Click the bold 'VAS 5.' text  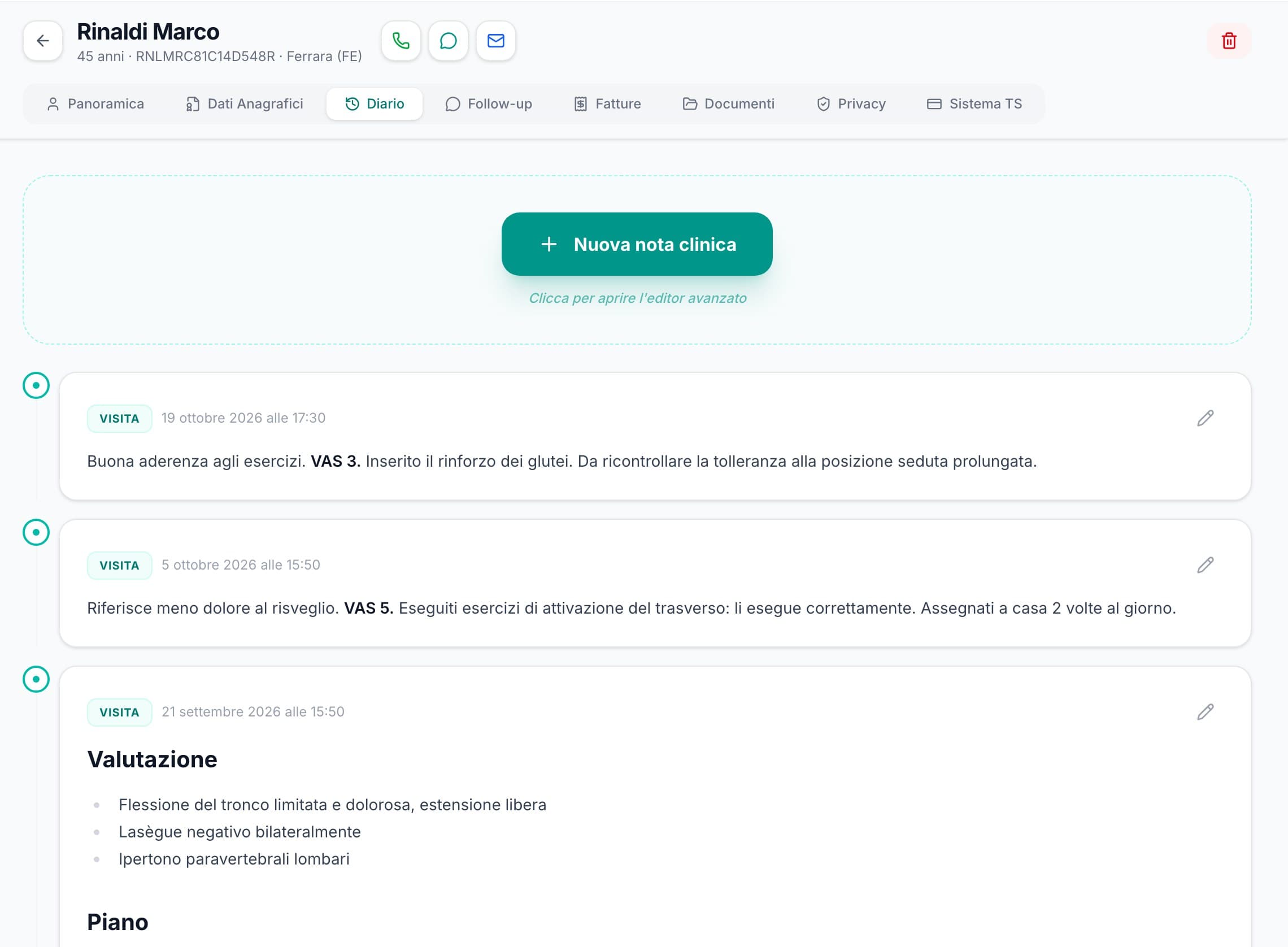click(368, 607)
